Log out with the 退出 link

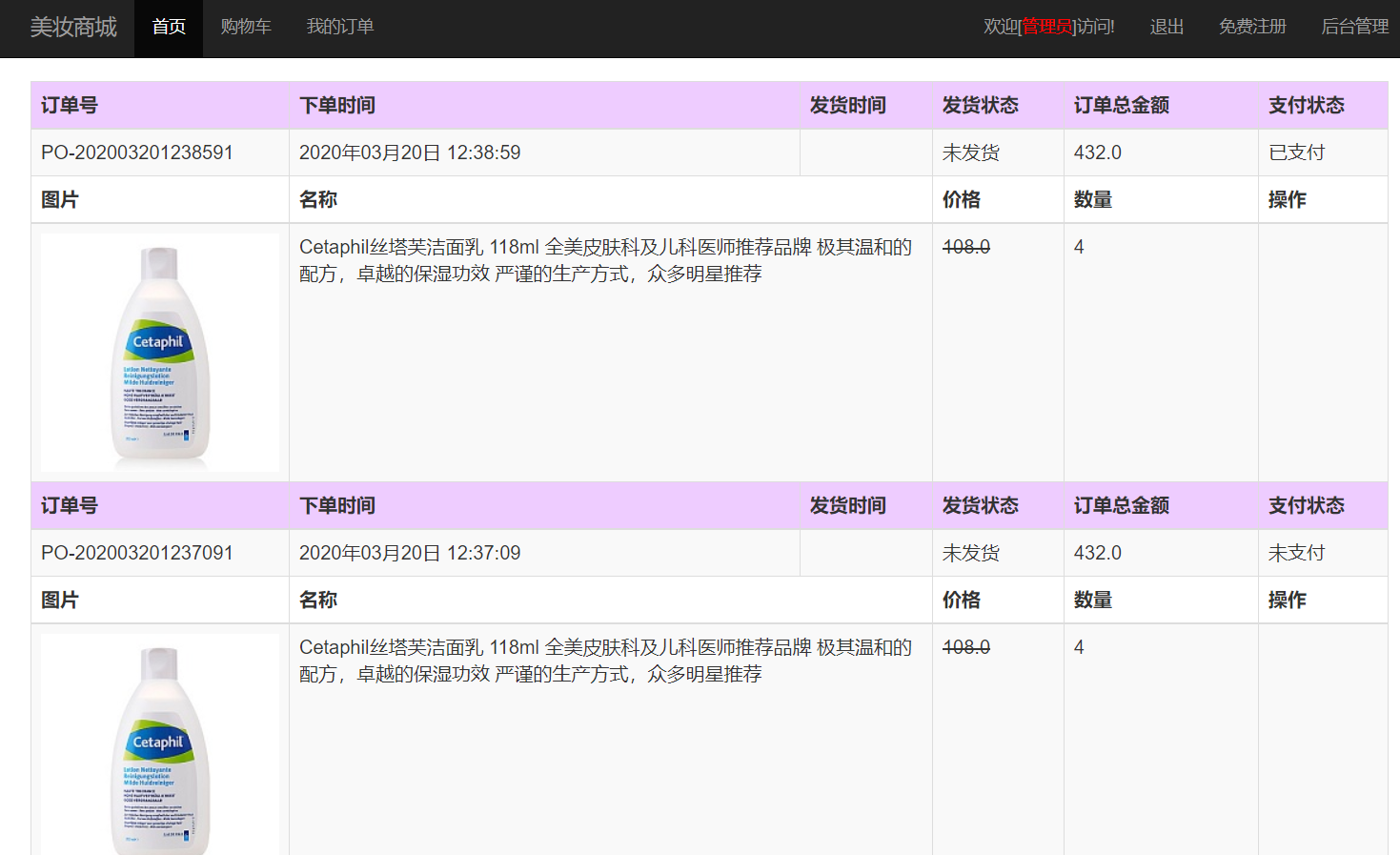[1167, 27]
